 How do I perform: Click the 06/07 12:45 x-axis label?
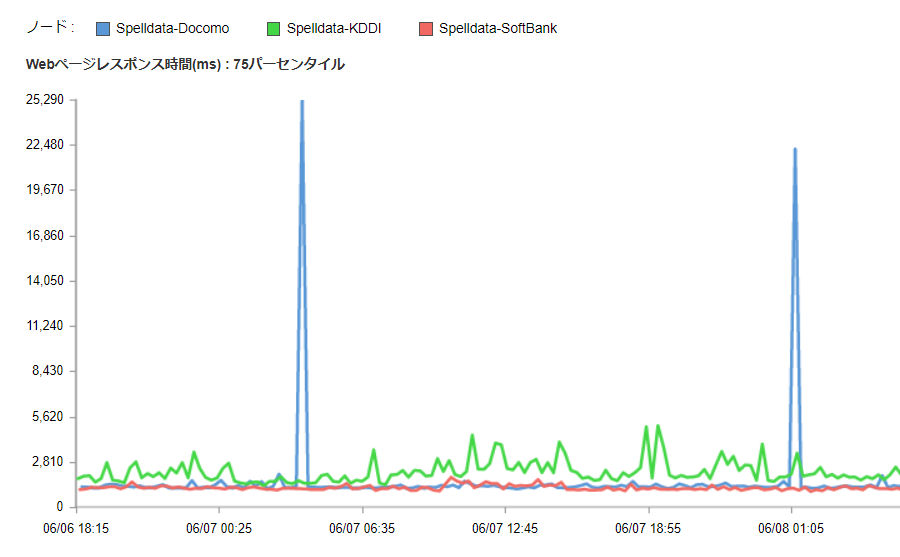tap(506, 527)
